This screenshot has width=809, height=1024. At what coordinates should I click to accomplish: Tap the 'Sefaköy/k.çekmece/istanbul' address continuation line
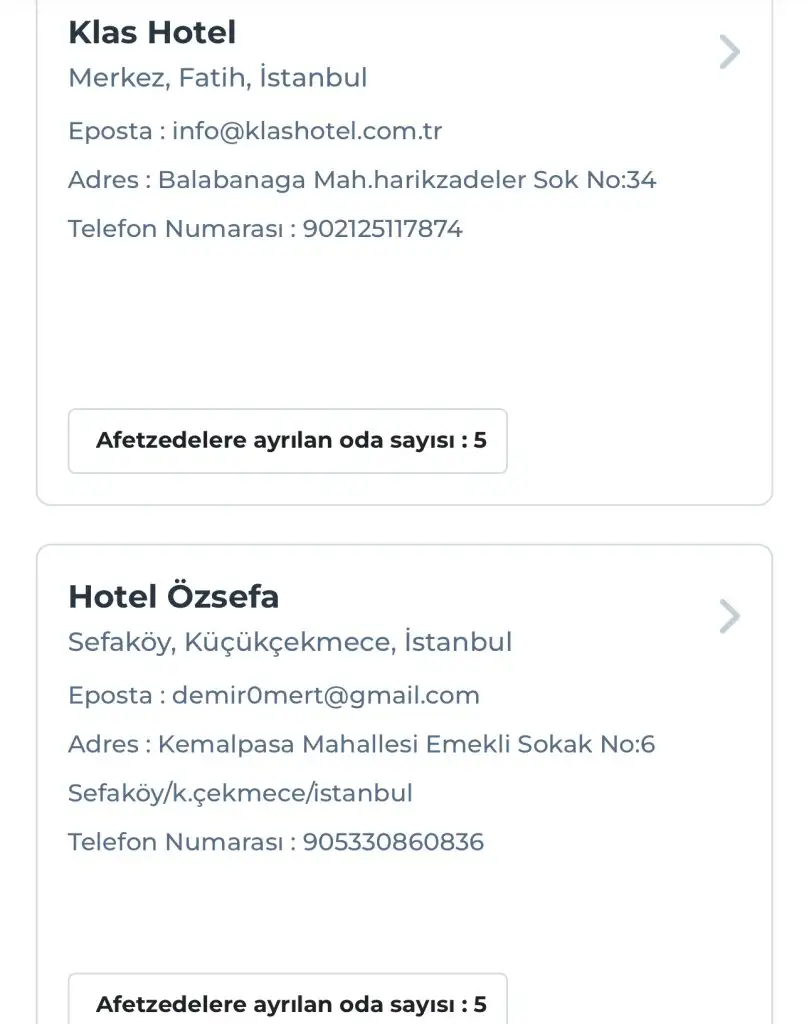(240, 793)
